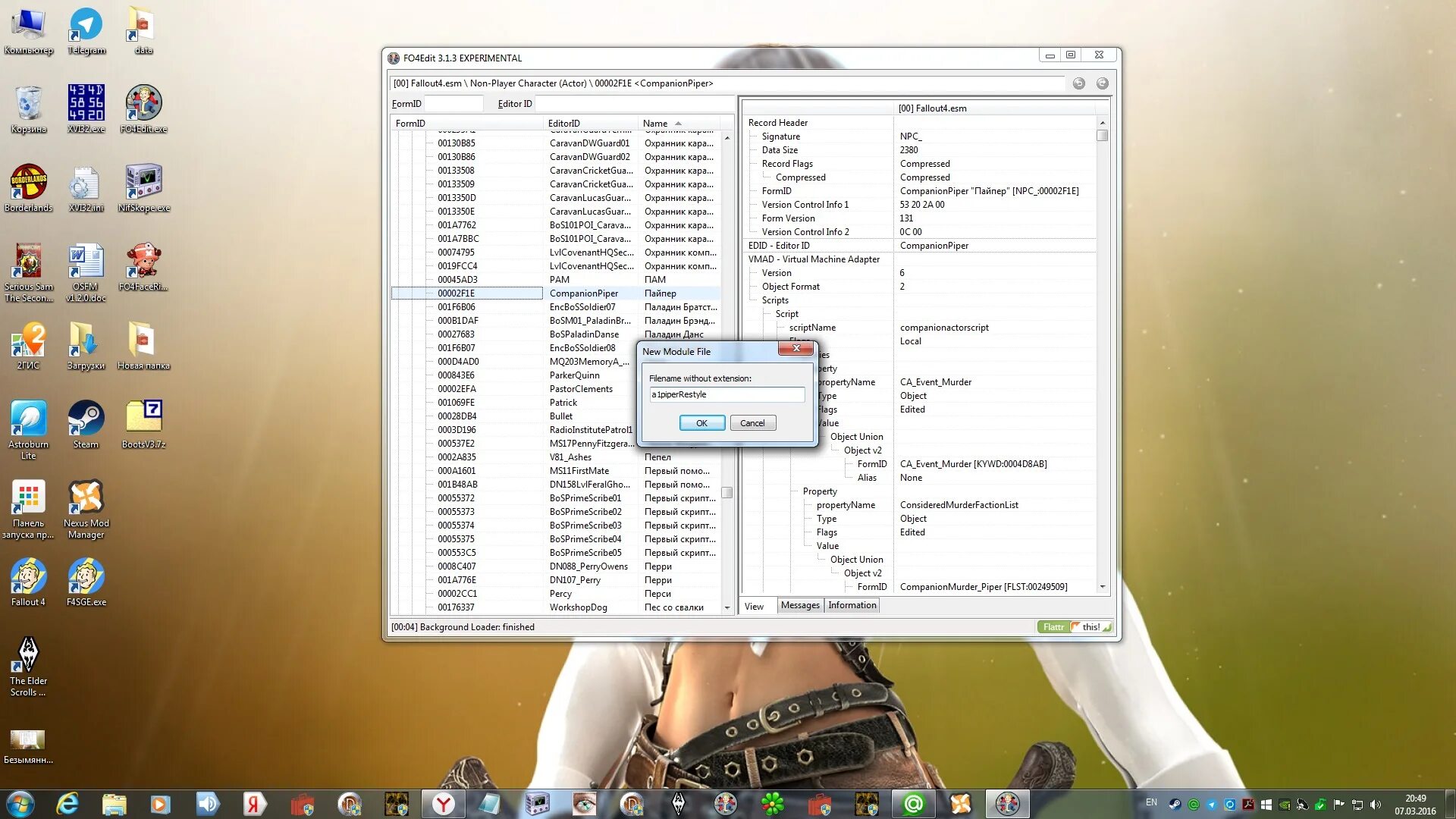Click Cancel in New Module File dialog
This screenshot has width=1456, height=819.
pyautogui.click(x=752, y=423)
